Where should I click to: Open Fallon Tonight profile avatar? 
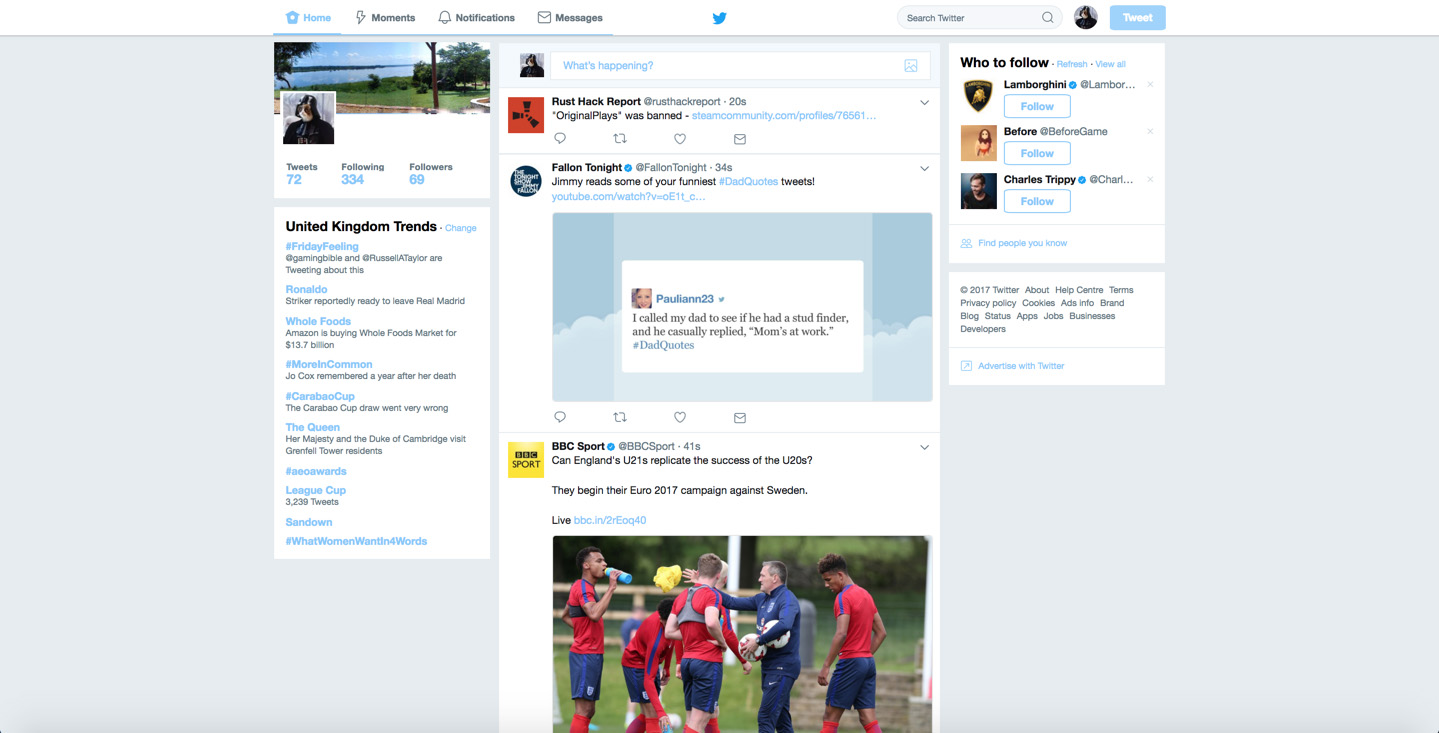pos(526,180)
